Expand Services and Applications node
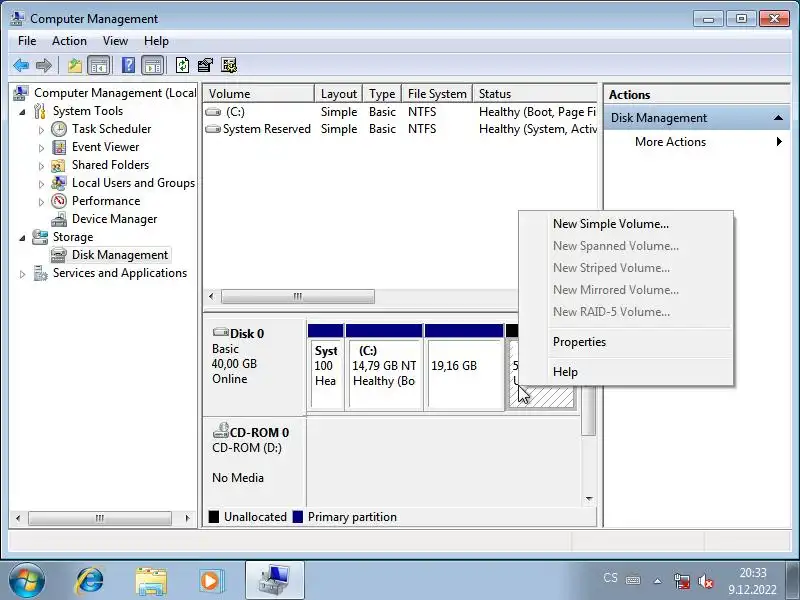Image resolution: width=800 pixels, height=600 pixels. [x=22, y=274]
